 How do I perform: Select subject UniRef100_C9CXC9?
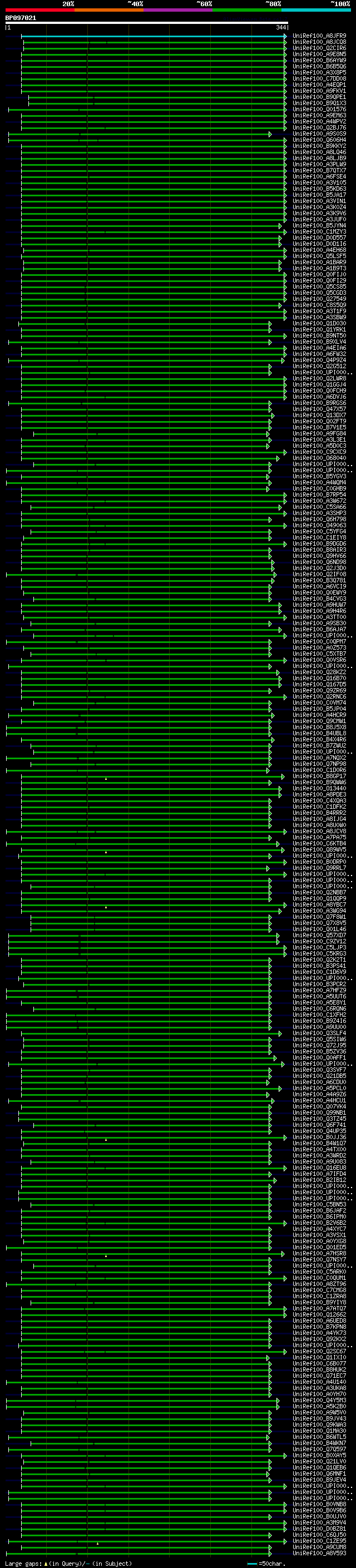(x=319, y=452)
